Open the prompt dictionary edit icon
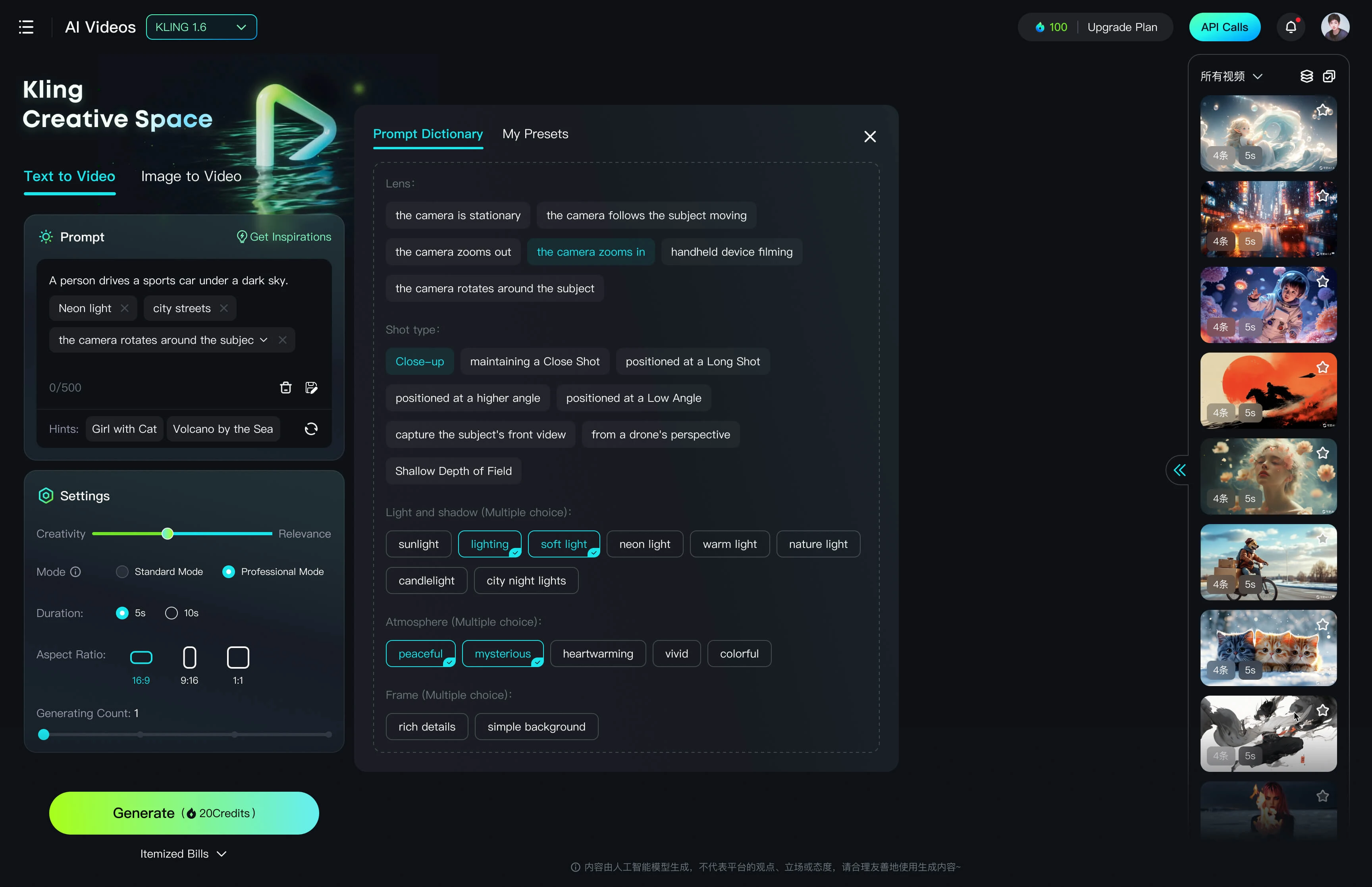 (312, 388)
